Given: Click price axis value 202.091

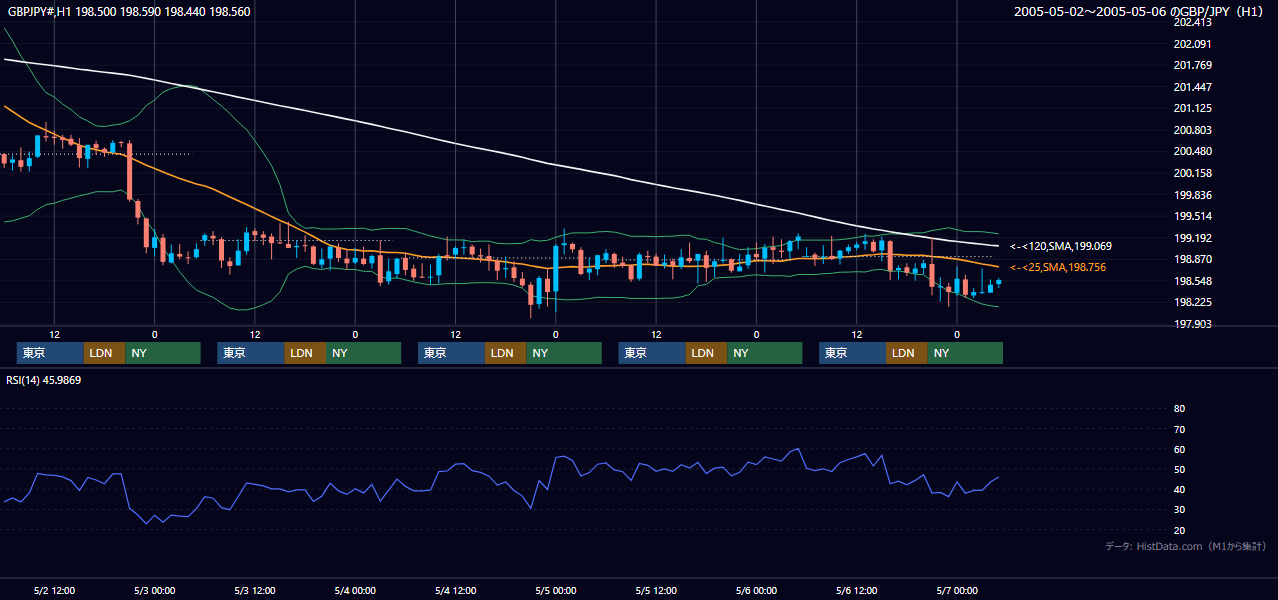Looking at the screenshot, I should 1193,44.
